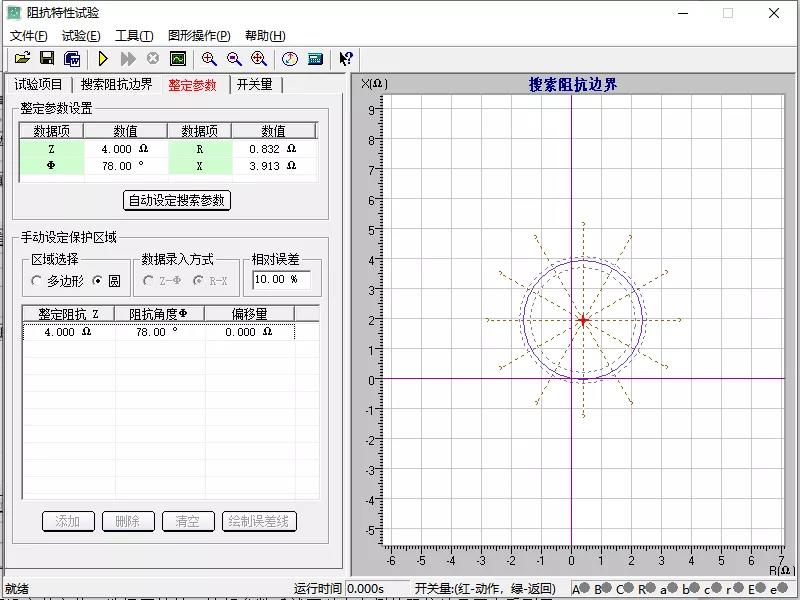The height and width of the screenshot is (600, 800).
Task: Switch to the 开关量 tab
Action: pos(255,85)
